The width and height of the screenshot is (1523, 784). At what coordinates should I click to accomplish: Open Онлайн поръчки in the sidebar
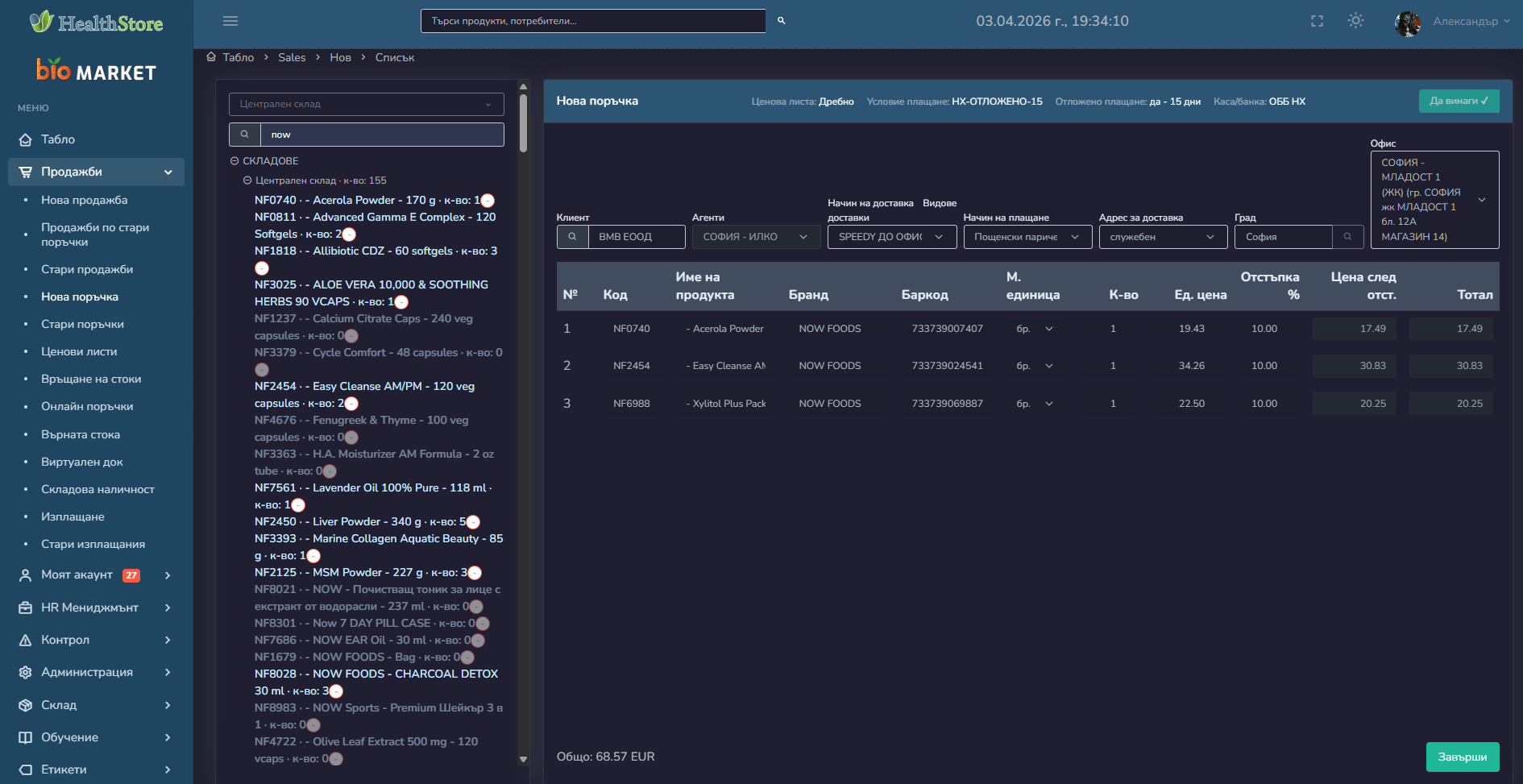(87, 406)
